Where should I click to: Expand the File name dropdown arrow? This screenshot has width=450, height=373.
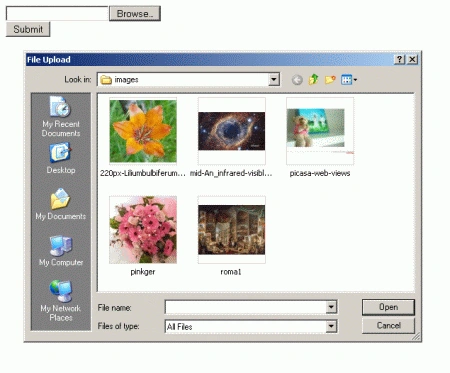331,307
